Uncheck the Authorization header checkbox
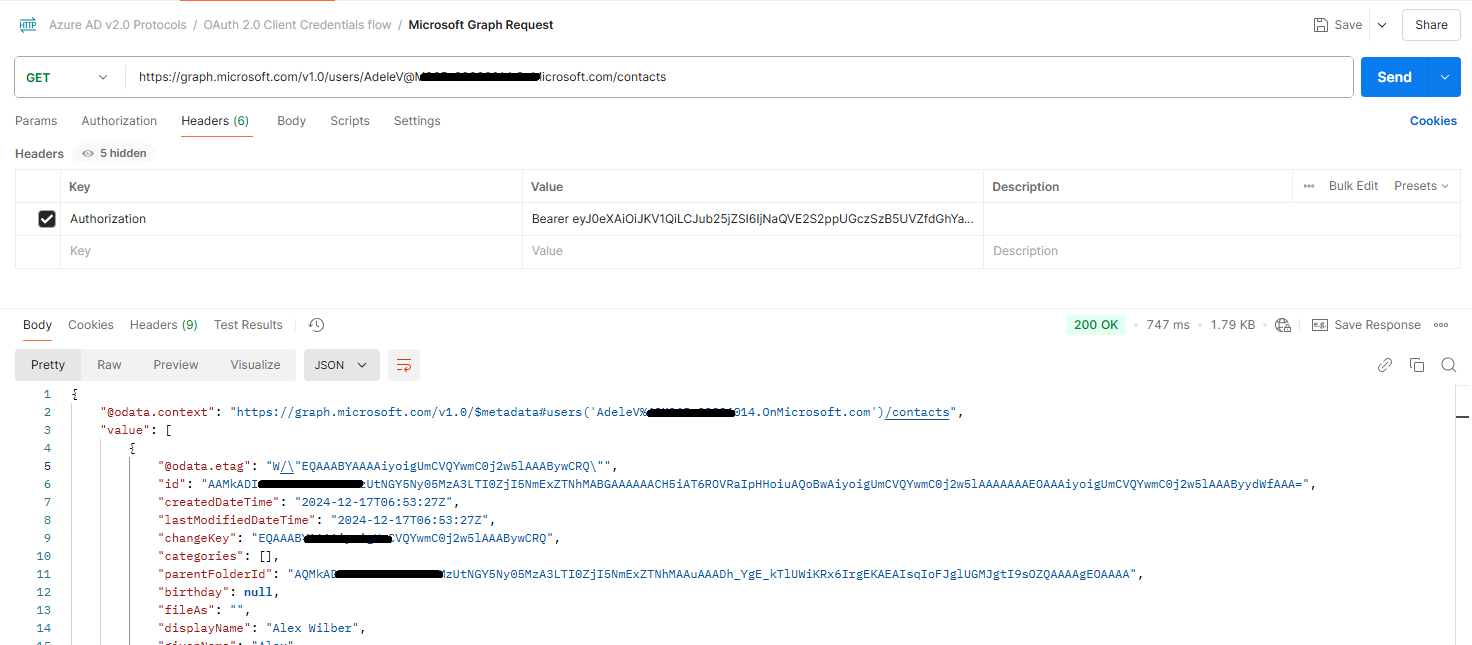This screenshot has height=645, width=1472. point(46,219)
